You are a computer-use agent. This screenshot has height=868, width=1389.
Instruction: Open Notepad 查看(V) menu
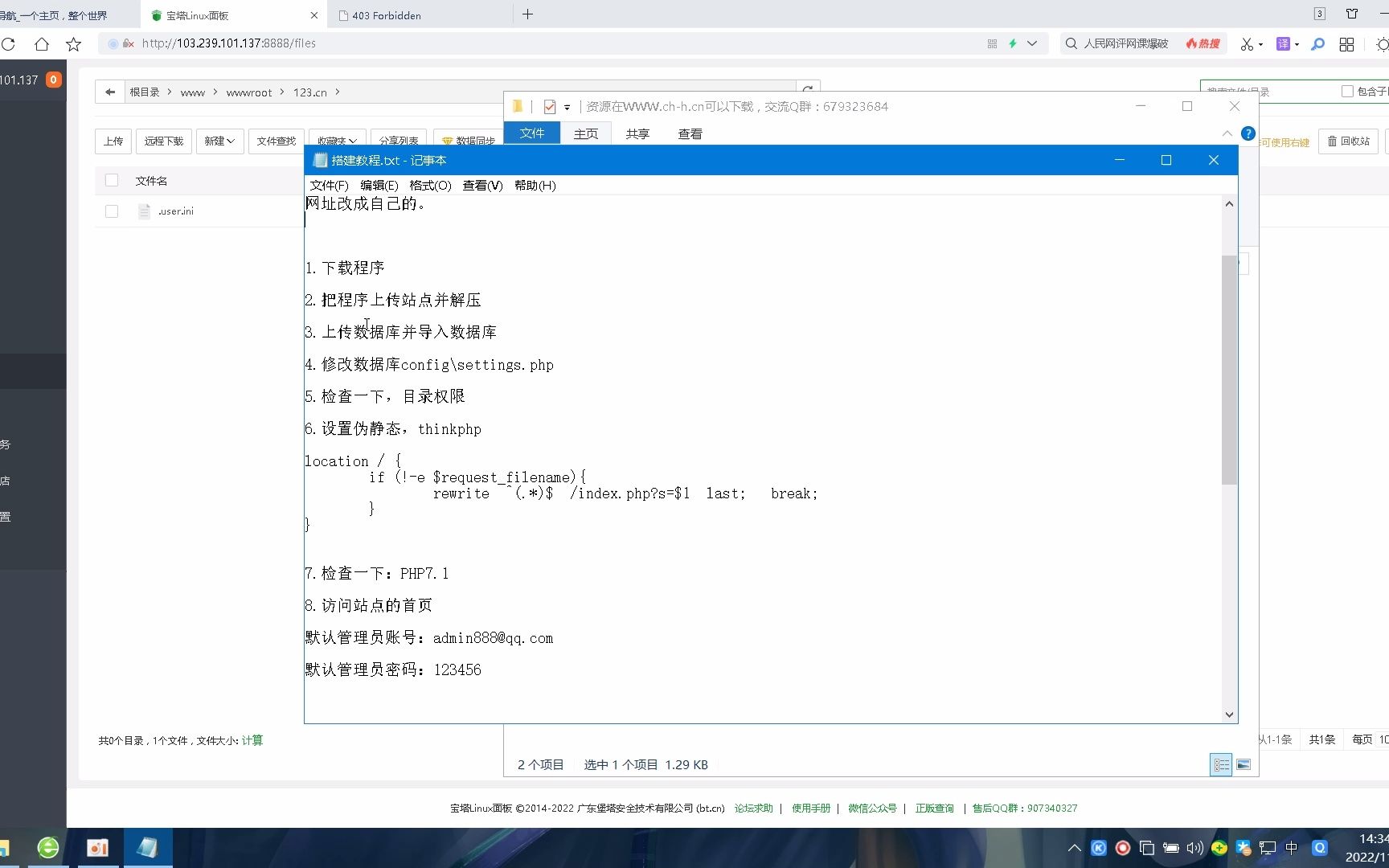tap(482, 186)
